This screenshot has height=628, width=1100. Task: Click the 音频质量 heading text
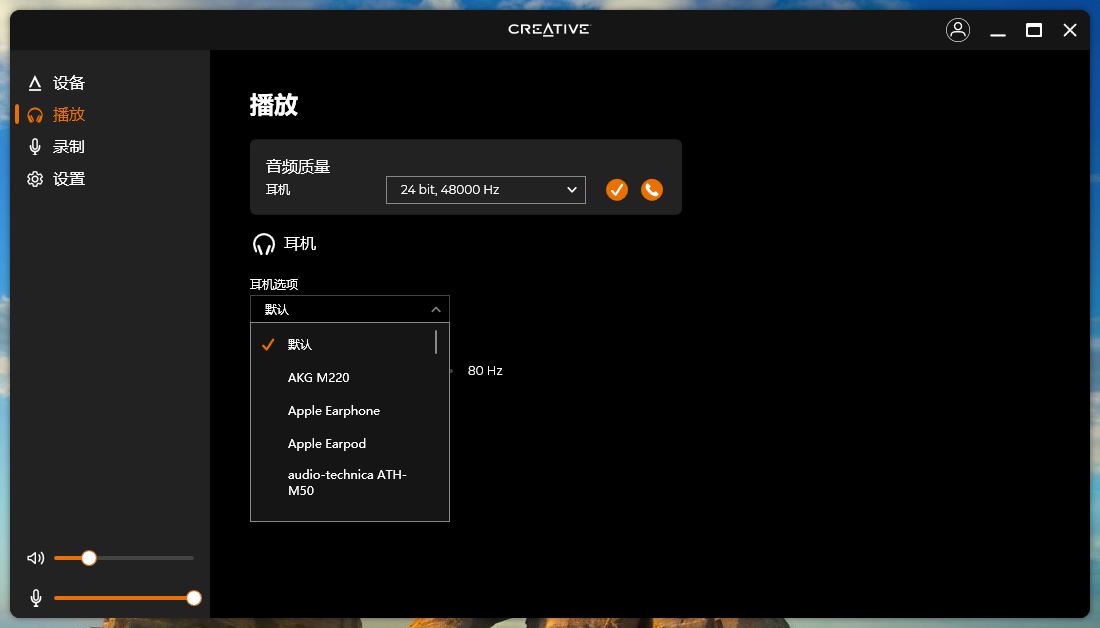pos(298,167)
